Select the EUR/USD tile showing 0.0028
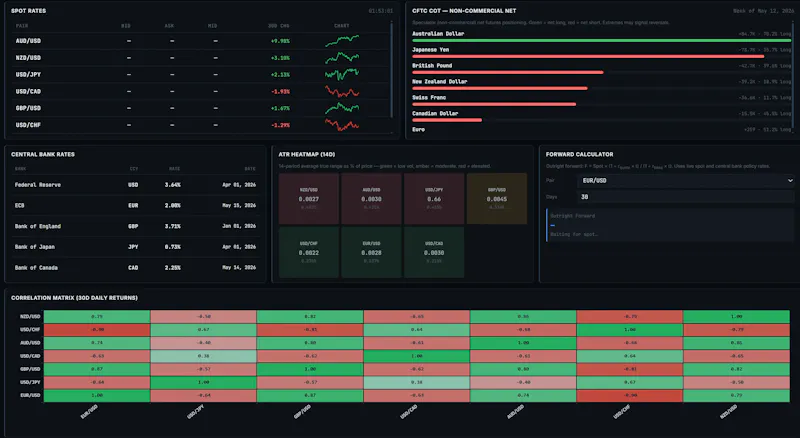The image size is (800, 438). point(371,252)
